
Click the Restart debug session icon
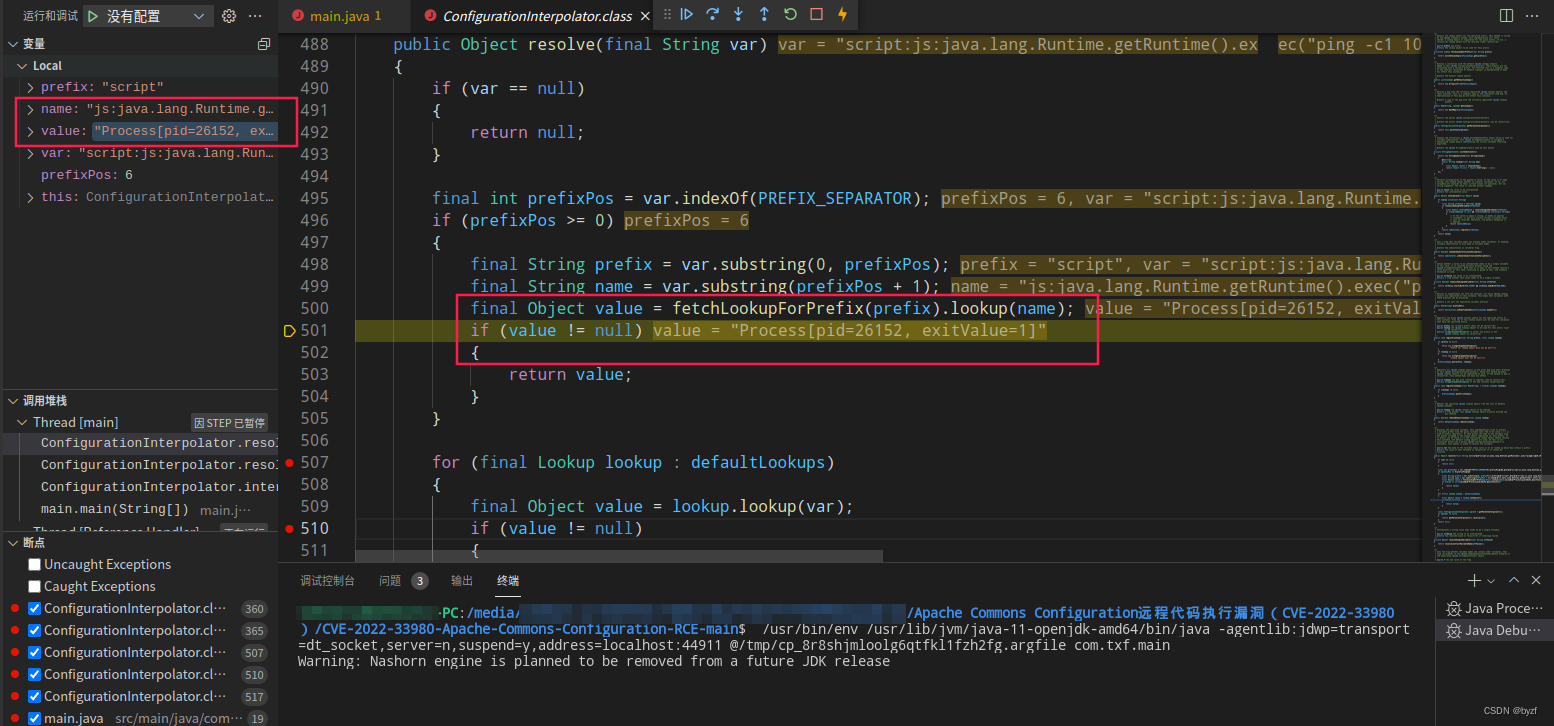pyautogui.click(x=790, y=15)
